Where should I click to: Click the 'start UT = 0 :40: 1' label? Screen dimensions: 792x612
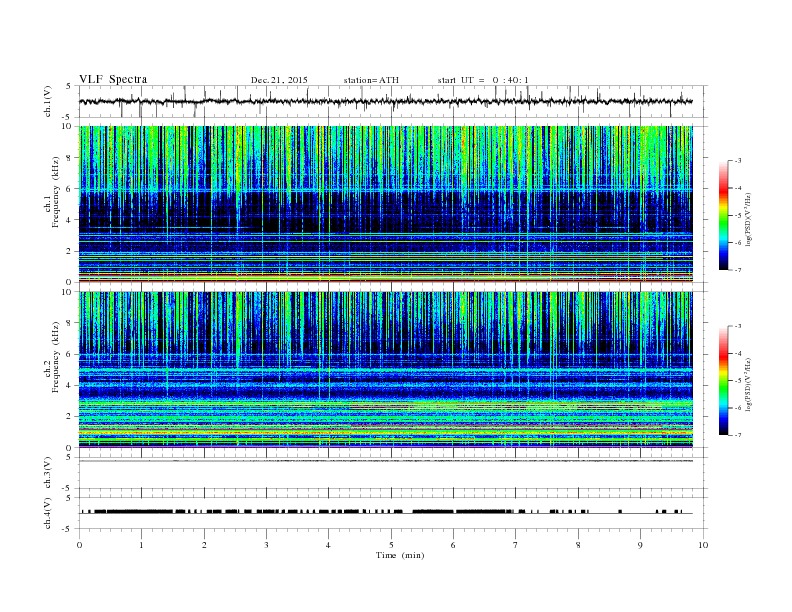click(483, 80)
